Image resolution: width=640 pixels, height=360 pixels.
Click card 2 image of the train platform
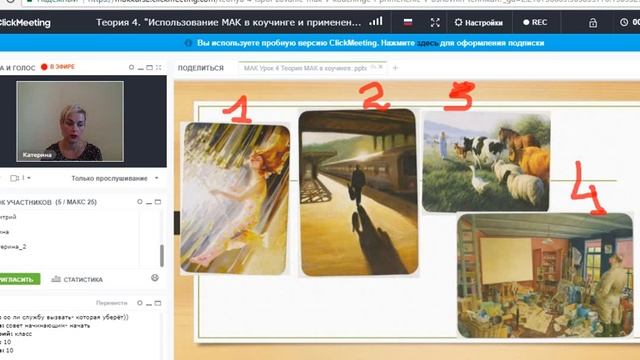point(358,192)
